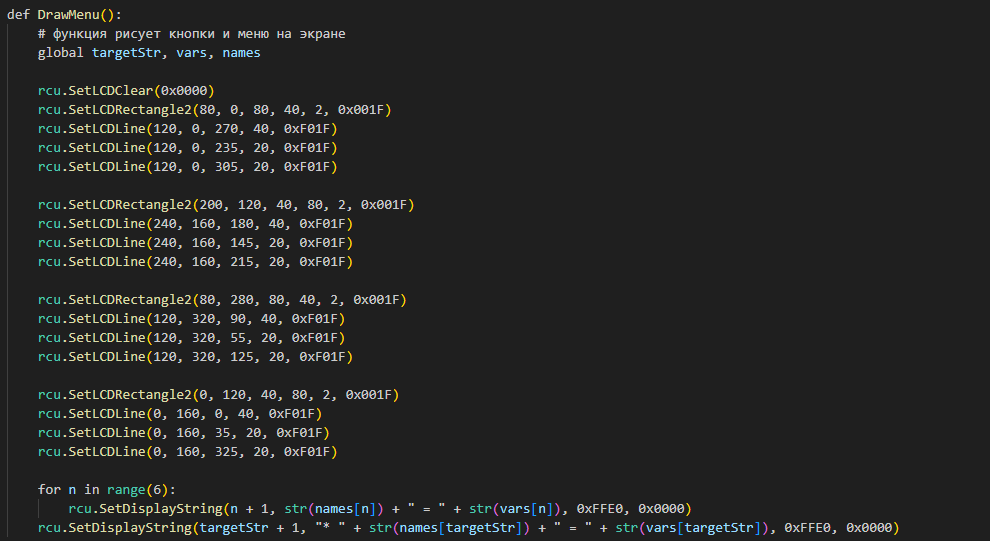Click the DrawMenu function name

71,15
